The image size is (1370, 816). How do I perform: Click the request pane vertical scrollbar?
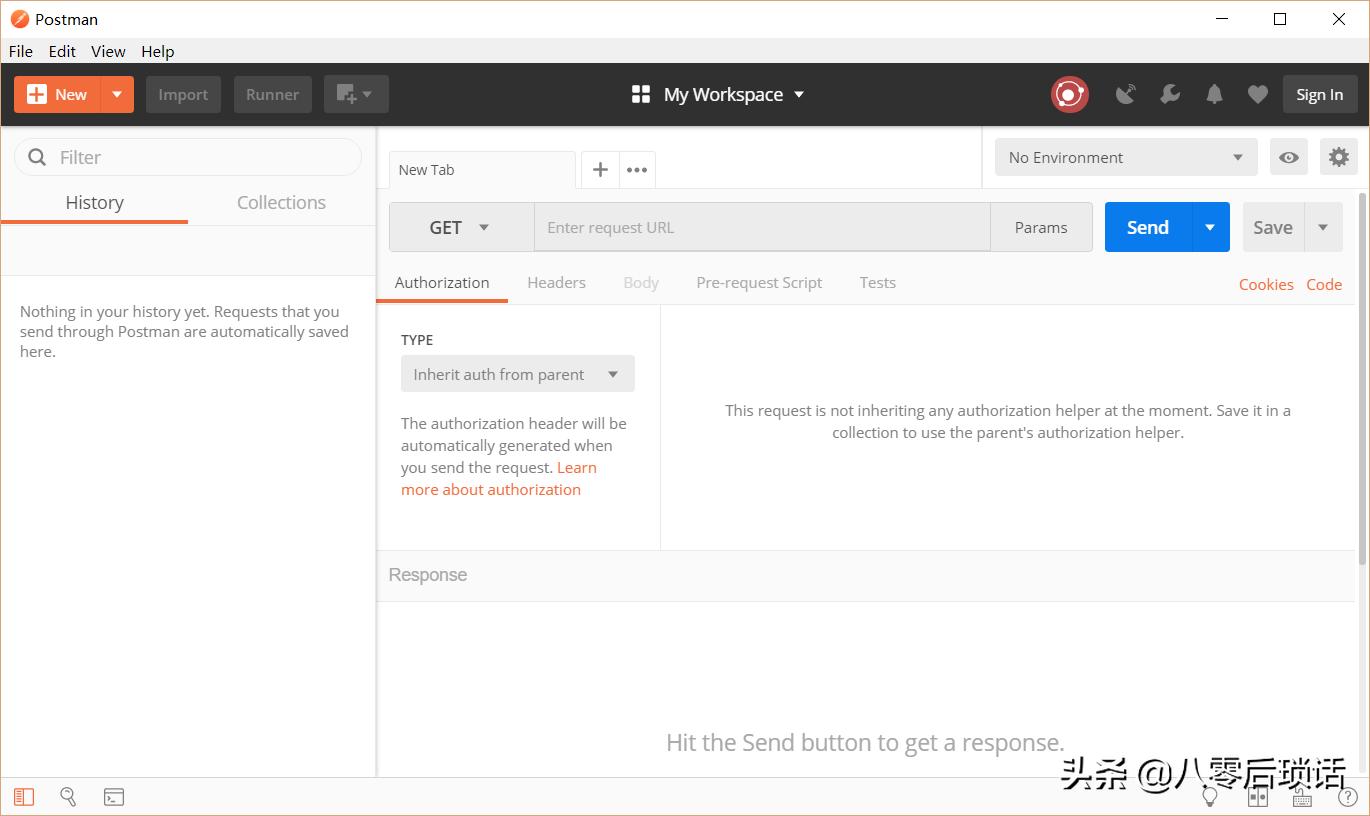[1362, 380]
